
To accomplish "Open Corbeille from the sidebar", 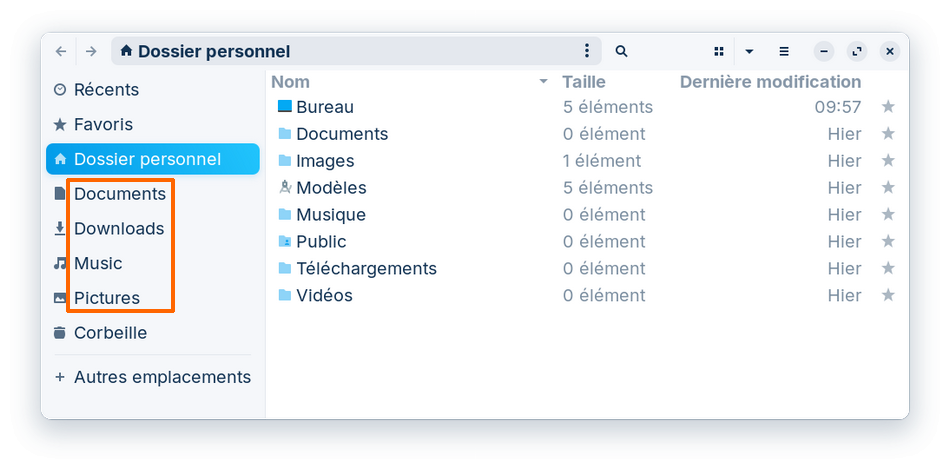I will click(110, 333).
